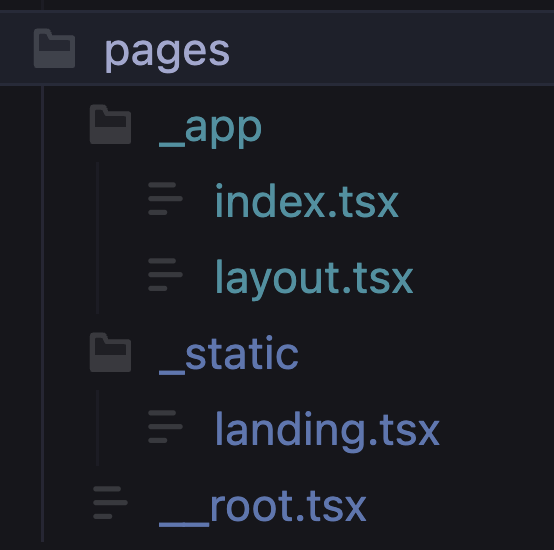Click the file icon next to layout.tsx

coord(165,274)
